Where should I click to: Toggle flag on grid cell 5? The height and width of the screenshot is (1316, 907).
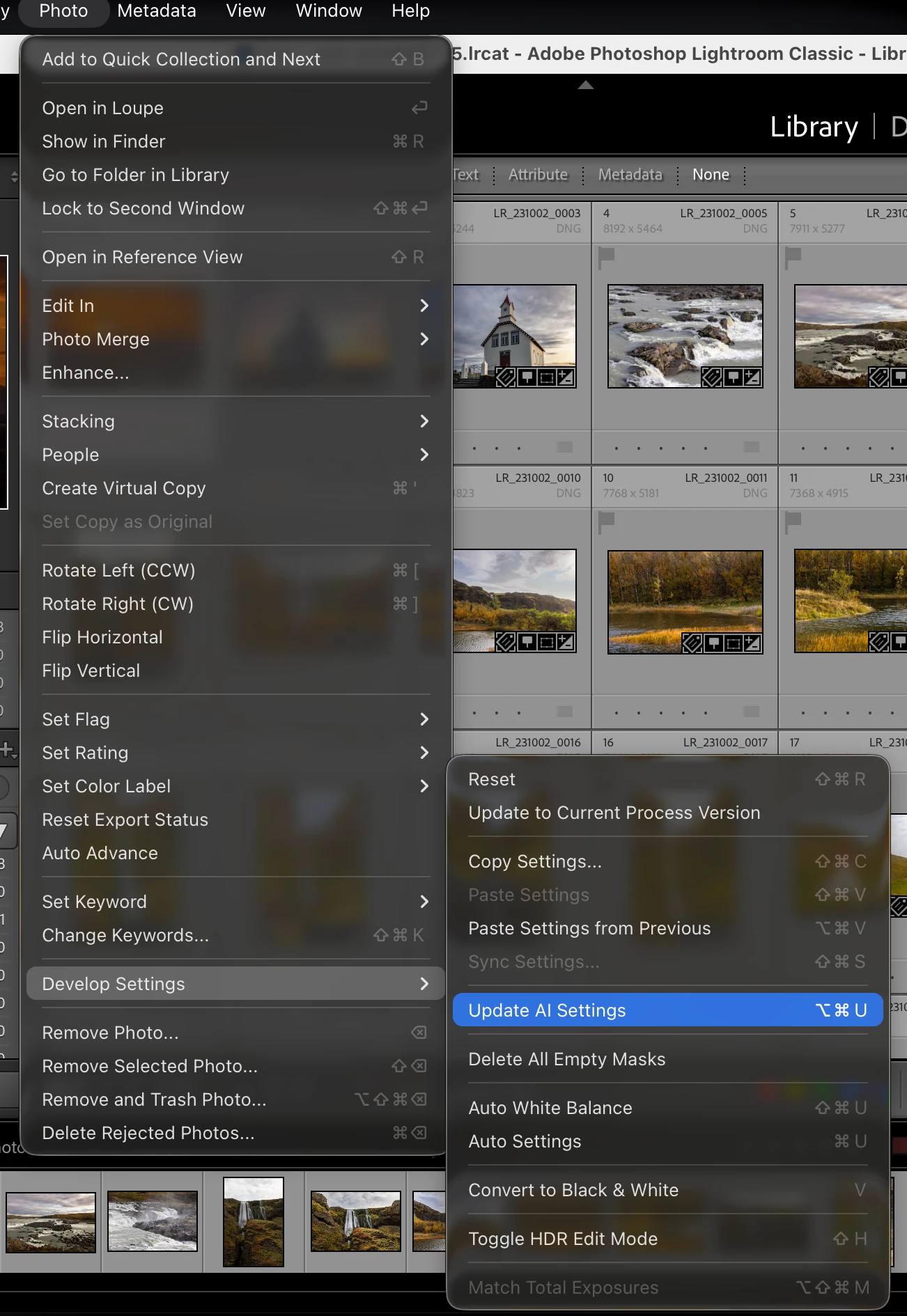(793, 258)
